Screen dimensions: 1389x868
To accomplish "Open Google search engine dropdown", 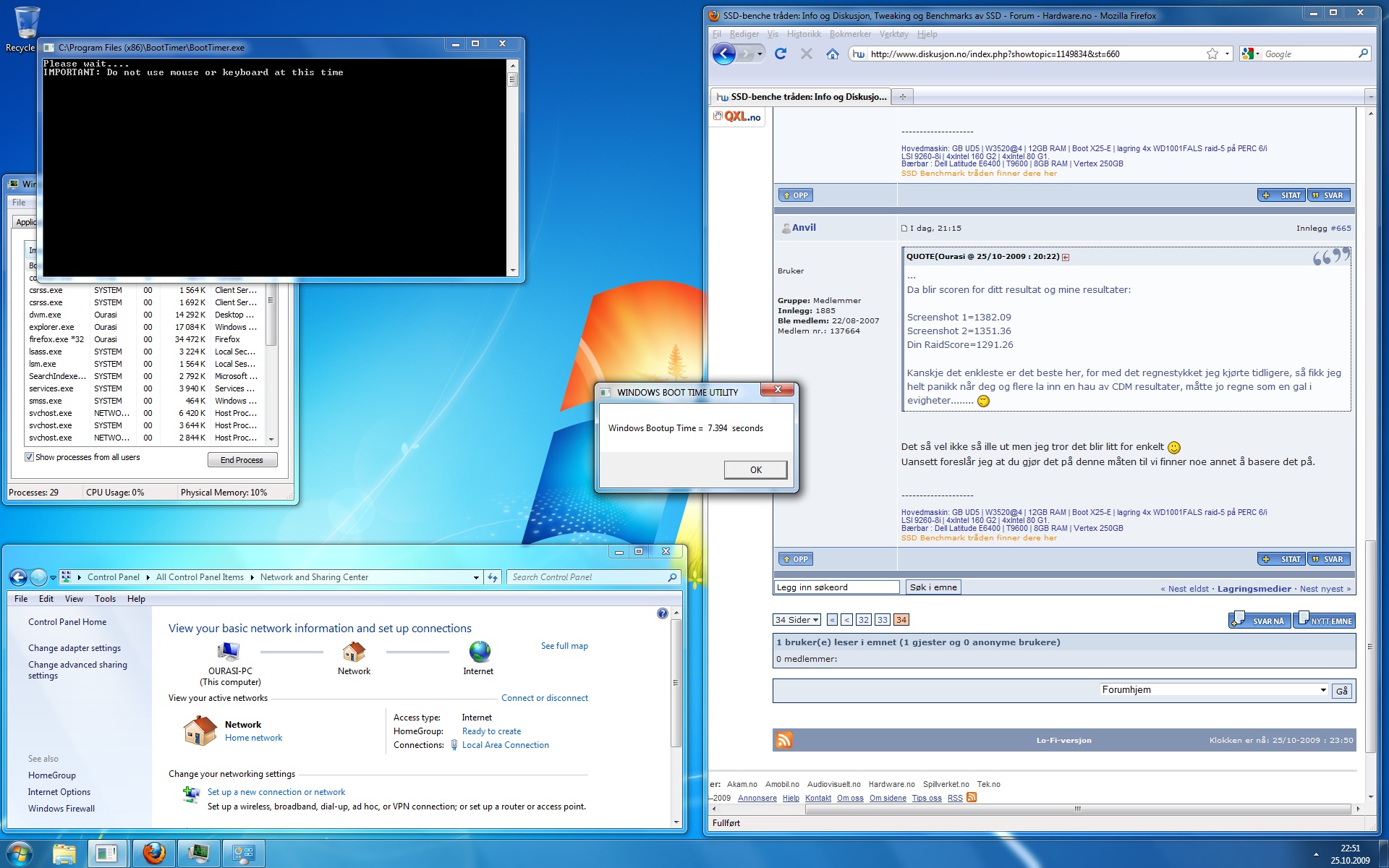I will 1251,54.
